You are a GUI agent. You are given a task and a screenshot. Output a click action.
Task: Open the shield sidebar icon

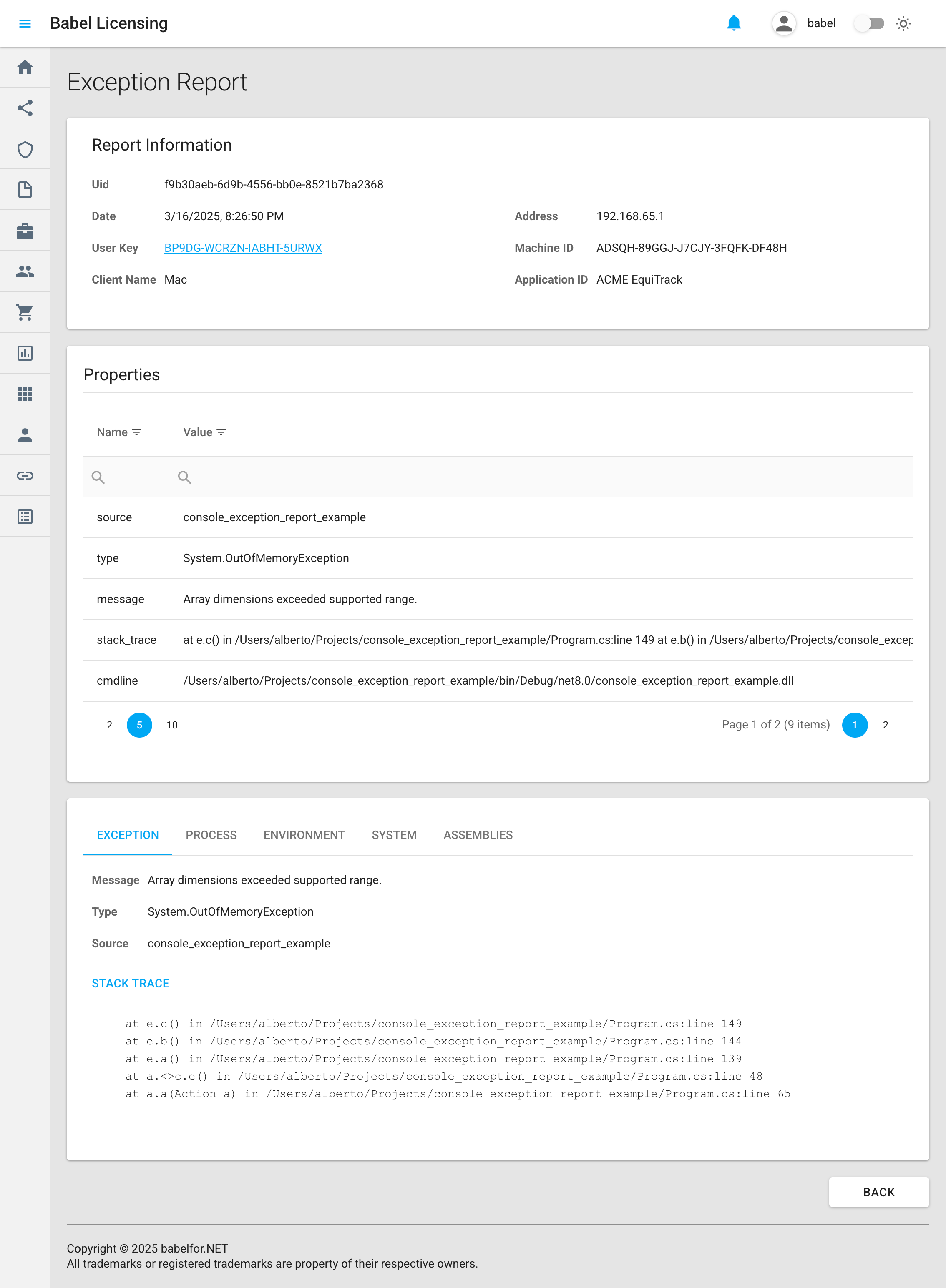[x=25, y=149]
